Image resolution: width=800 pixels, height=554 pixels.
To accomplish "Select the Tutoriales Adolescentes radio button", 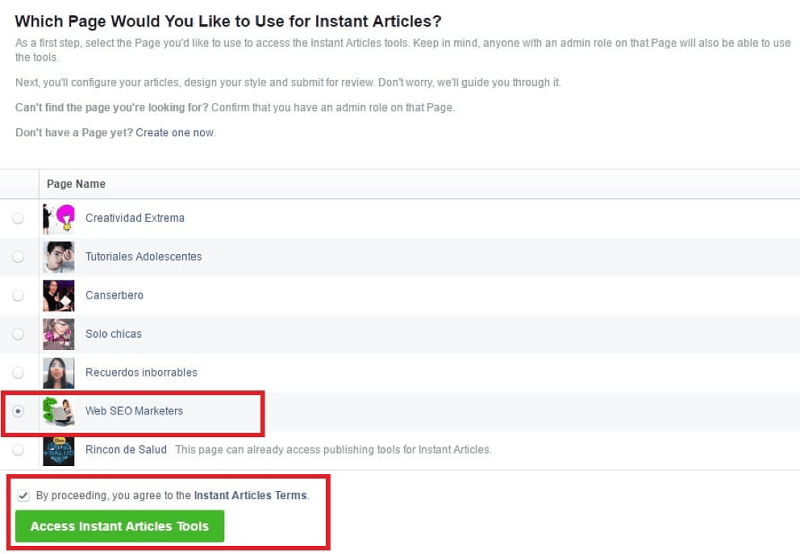I will pos(18,257).
